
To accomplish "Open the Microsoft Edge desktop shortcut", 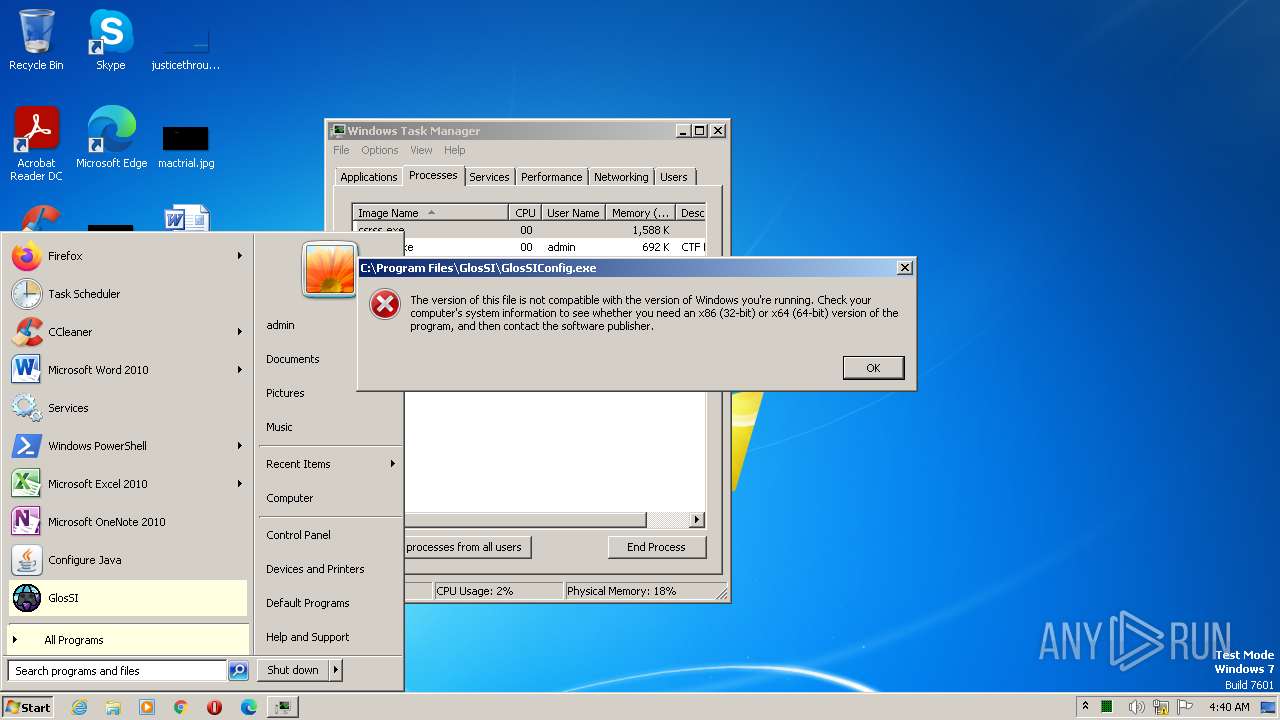I will click(x=111, y=137).
